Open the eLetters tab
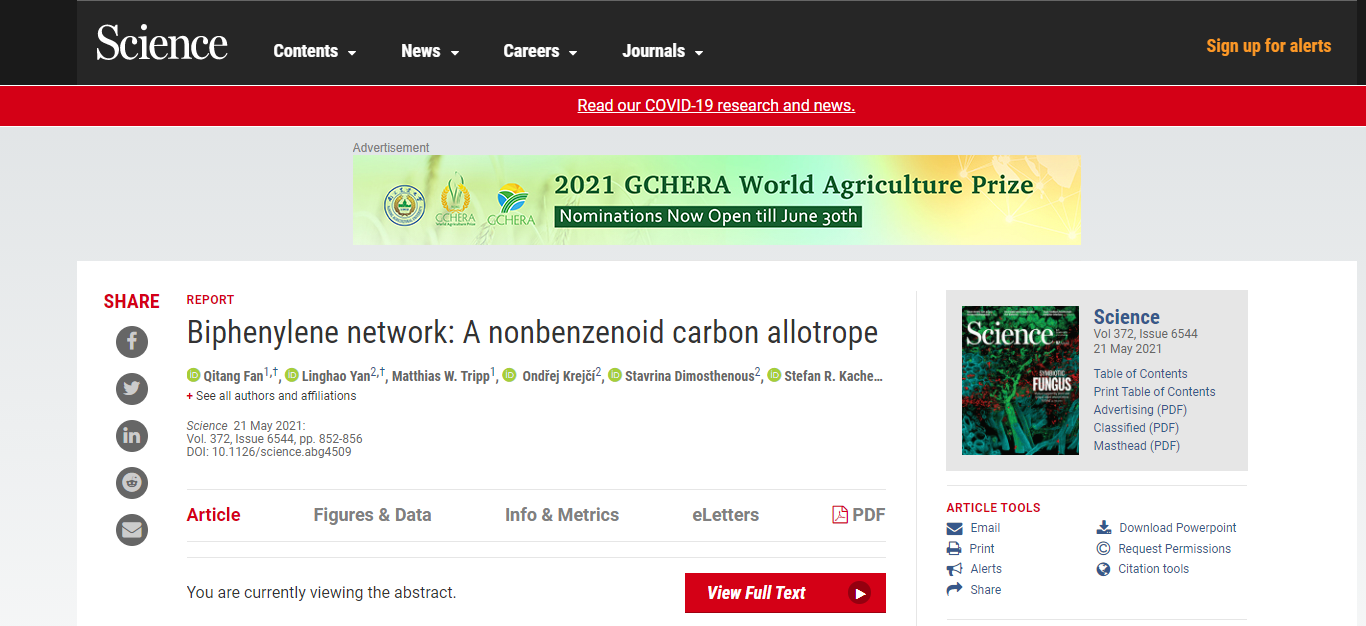 click(x=726, y=515)
